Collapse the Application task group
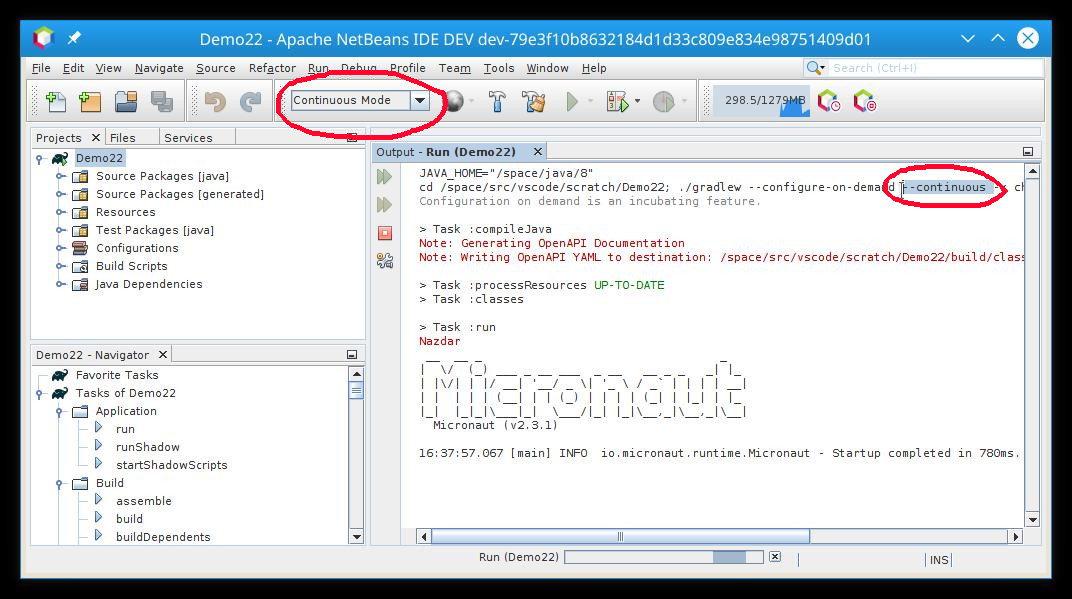 tap(59, 412)
